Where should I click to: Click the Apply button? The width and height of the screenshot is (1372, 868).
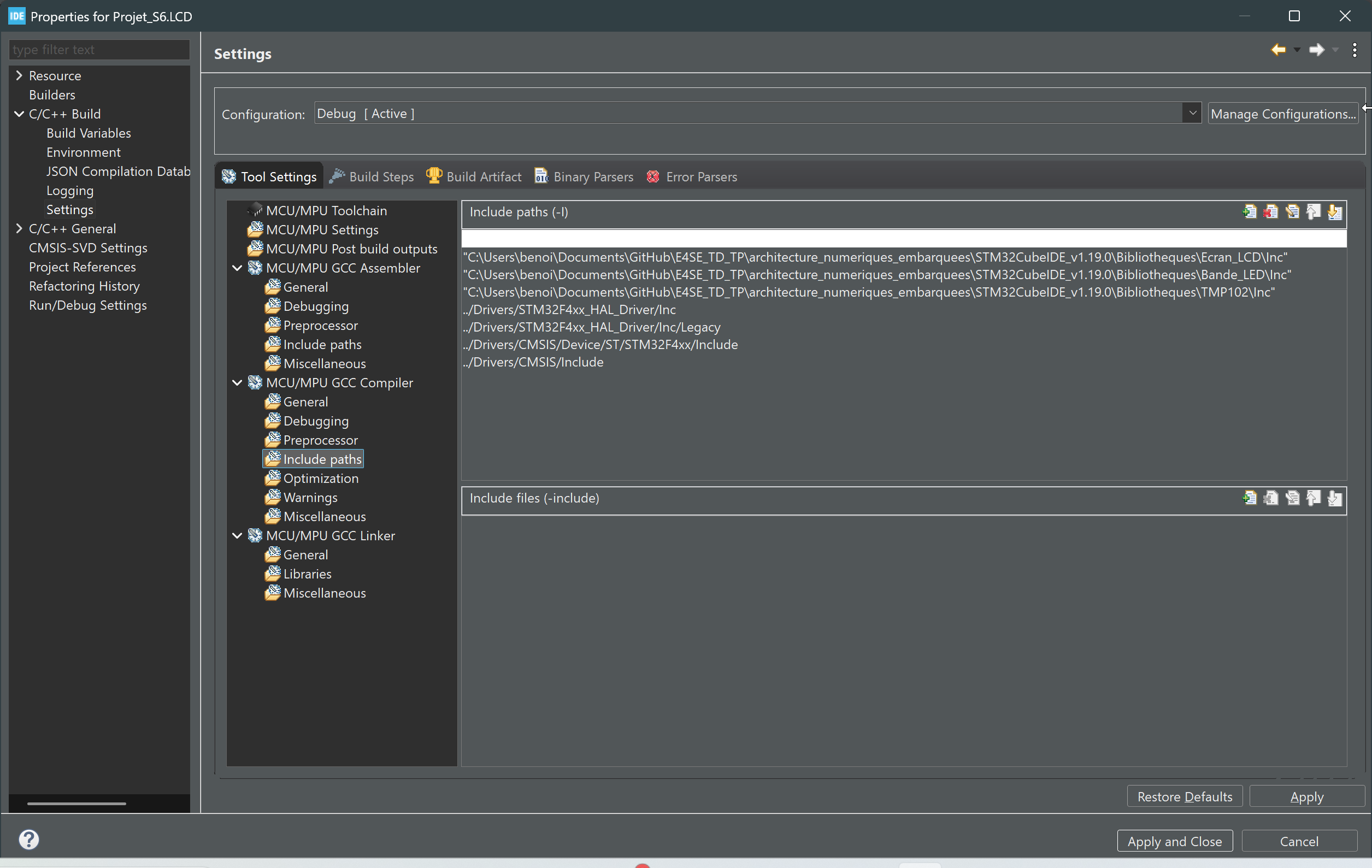tap(1306, 796)
